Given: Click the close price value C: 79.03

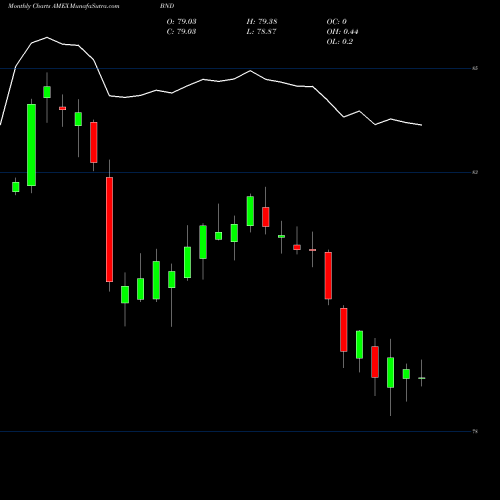Looking at the screenshot, I should pyautogui.click(x=181, y=32).
